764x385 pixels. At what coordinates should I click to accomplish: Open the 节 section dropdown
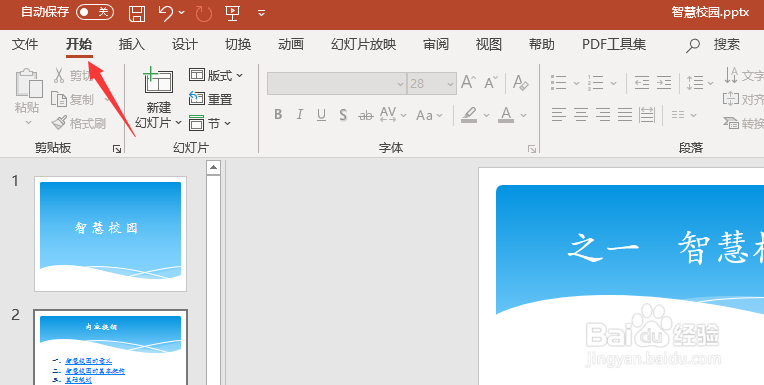point(210,123)
